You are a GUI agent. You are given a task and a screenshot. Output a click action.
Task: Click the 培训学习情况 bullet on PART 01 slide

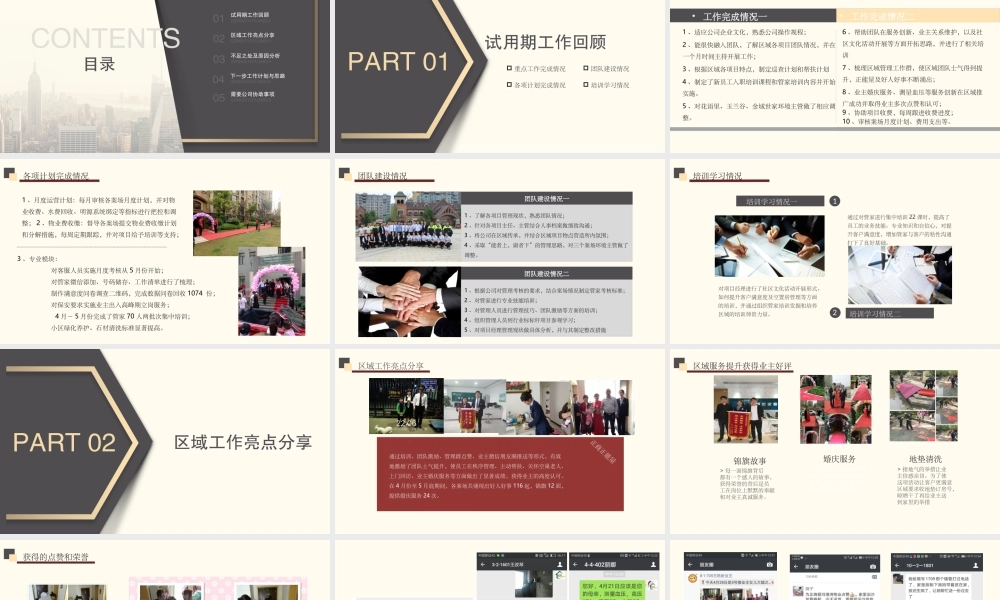click(x=607, y=85)
